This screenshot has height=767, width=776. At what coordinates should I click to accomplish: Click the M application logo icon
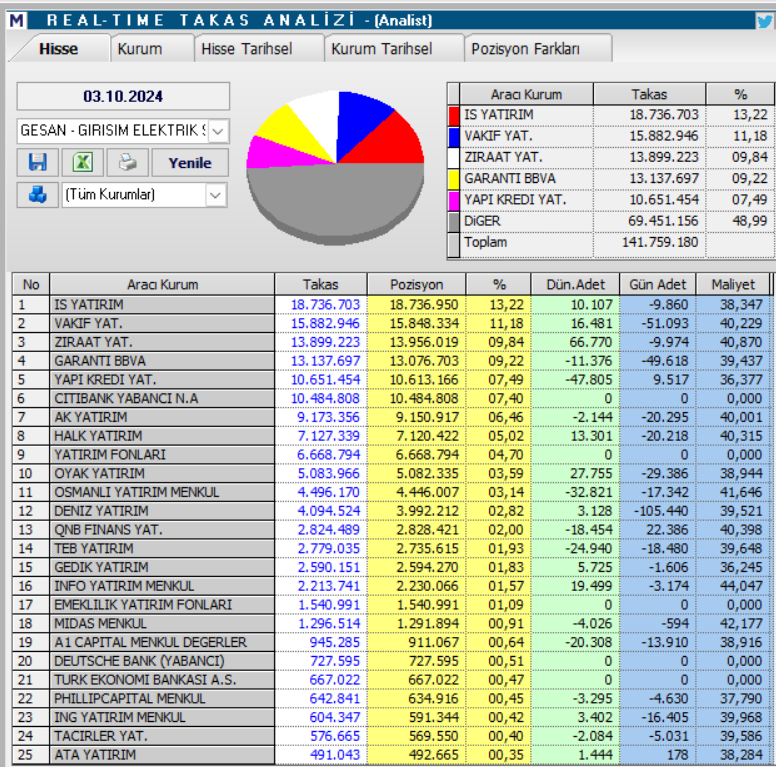click(x=16, y=20)
